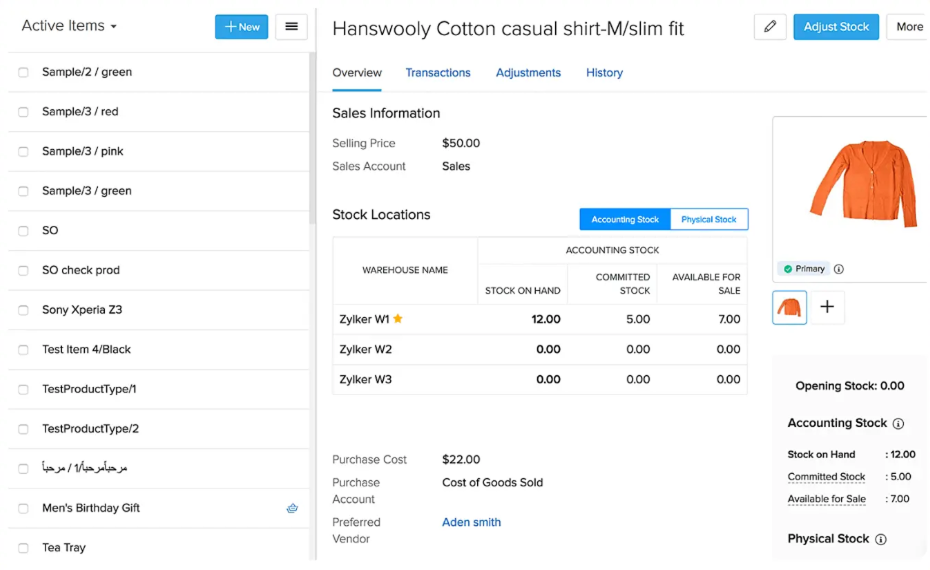Open the hamburger list options menu

pyautogui.click(x=291, y=27)
